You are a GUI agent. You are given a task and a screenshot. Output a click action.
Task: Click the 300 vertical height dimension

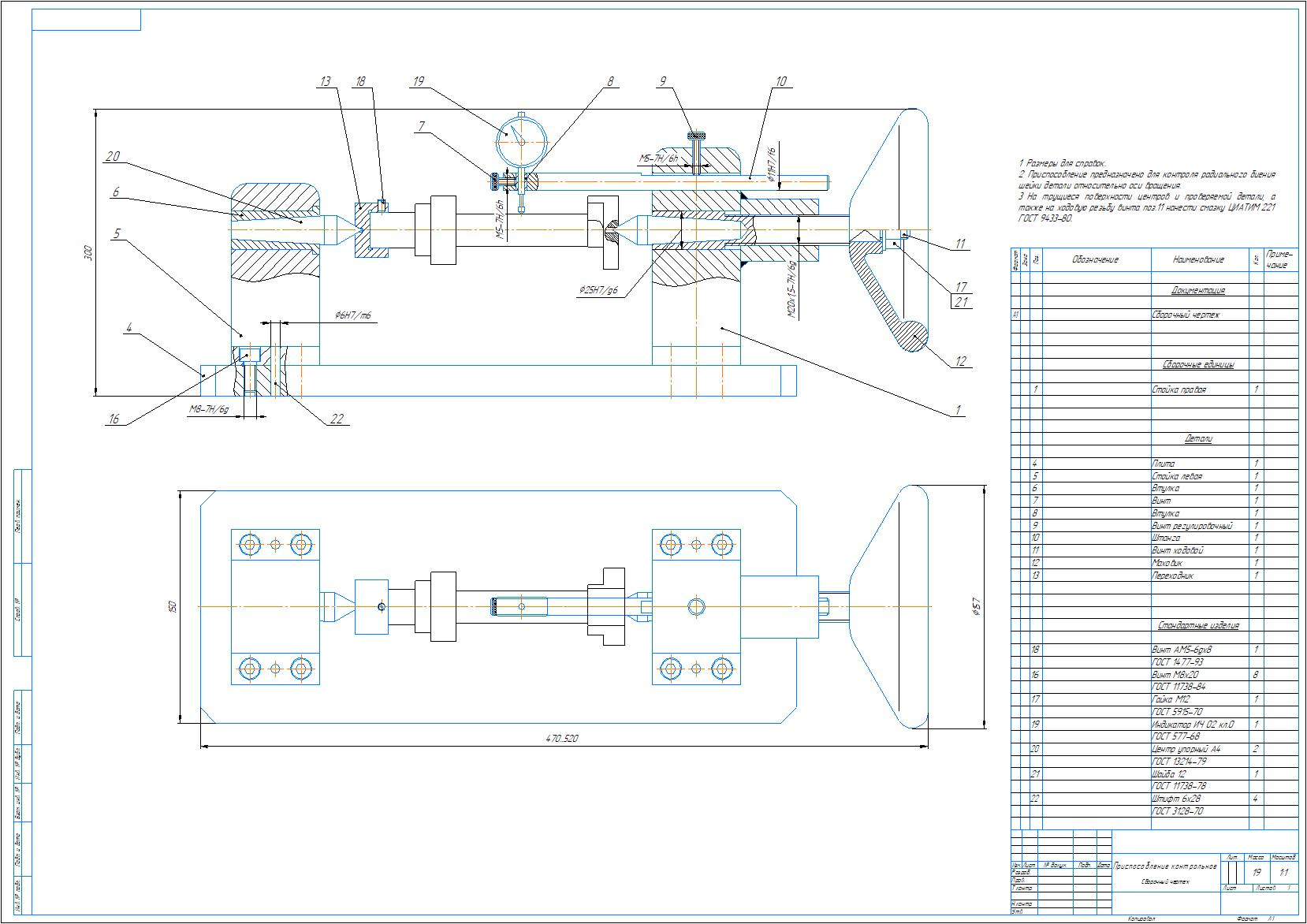point(88,253)
